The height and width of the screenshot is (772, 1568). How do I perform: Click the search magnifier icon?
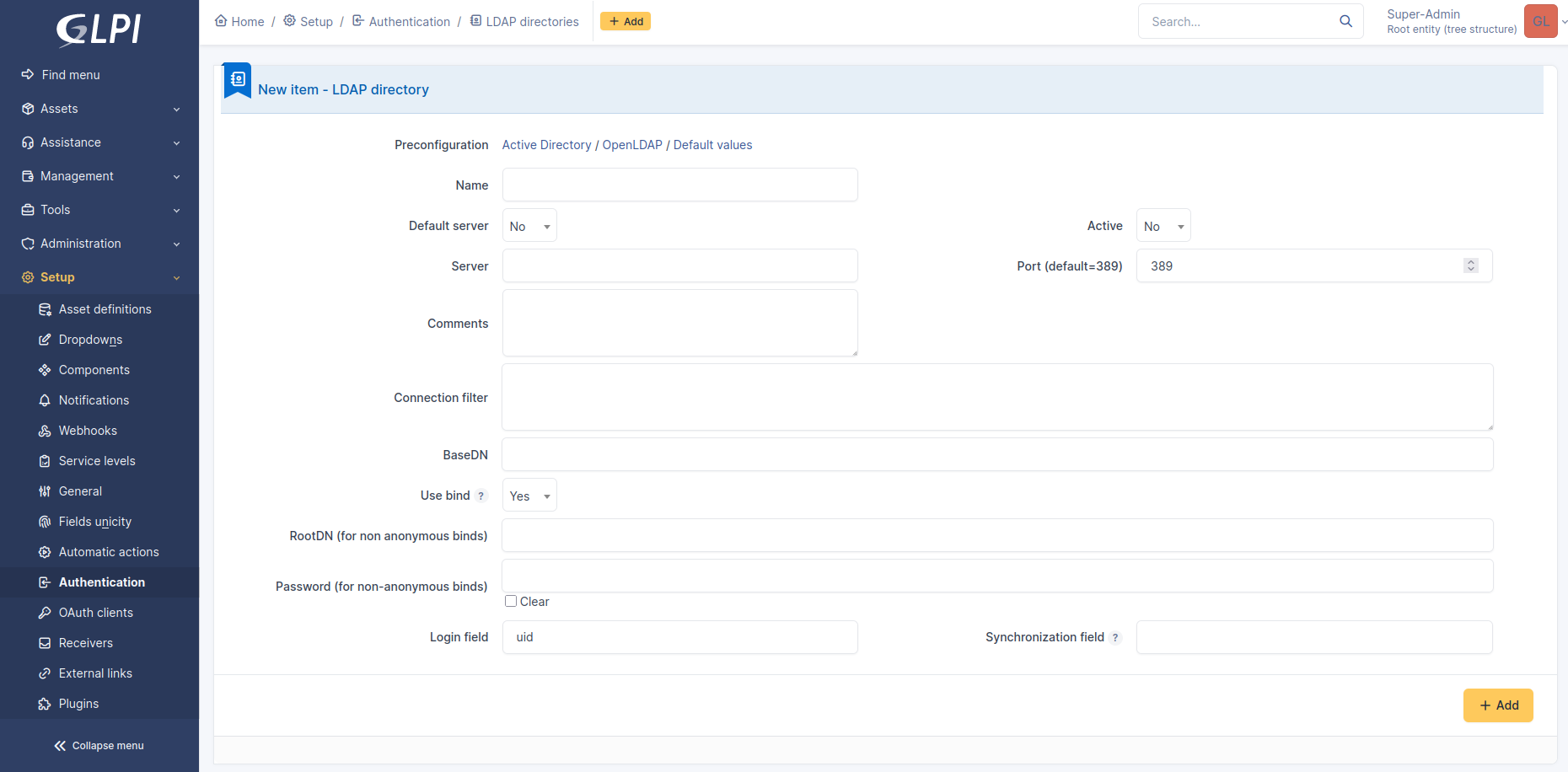tap(1345, 21)
